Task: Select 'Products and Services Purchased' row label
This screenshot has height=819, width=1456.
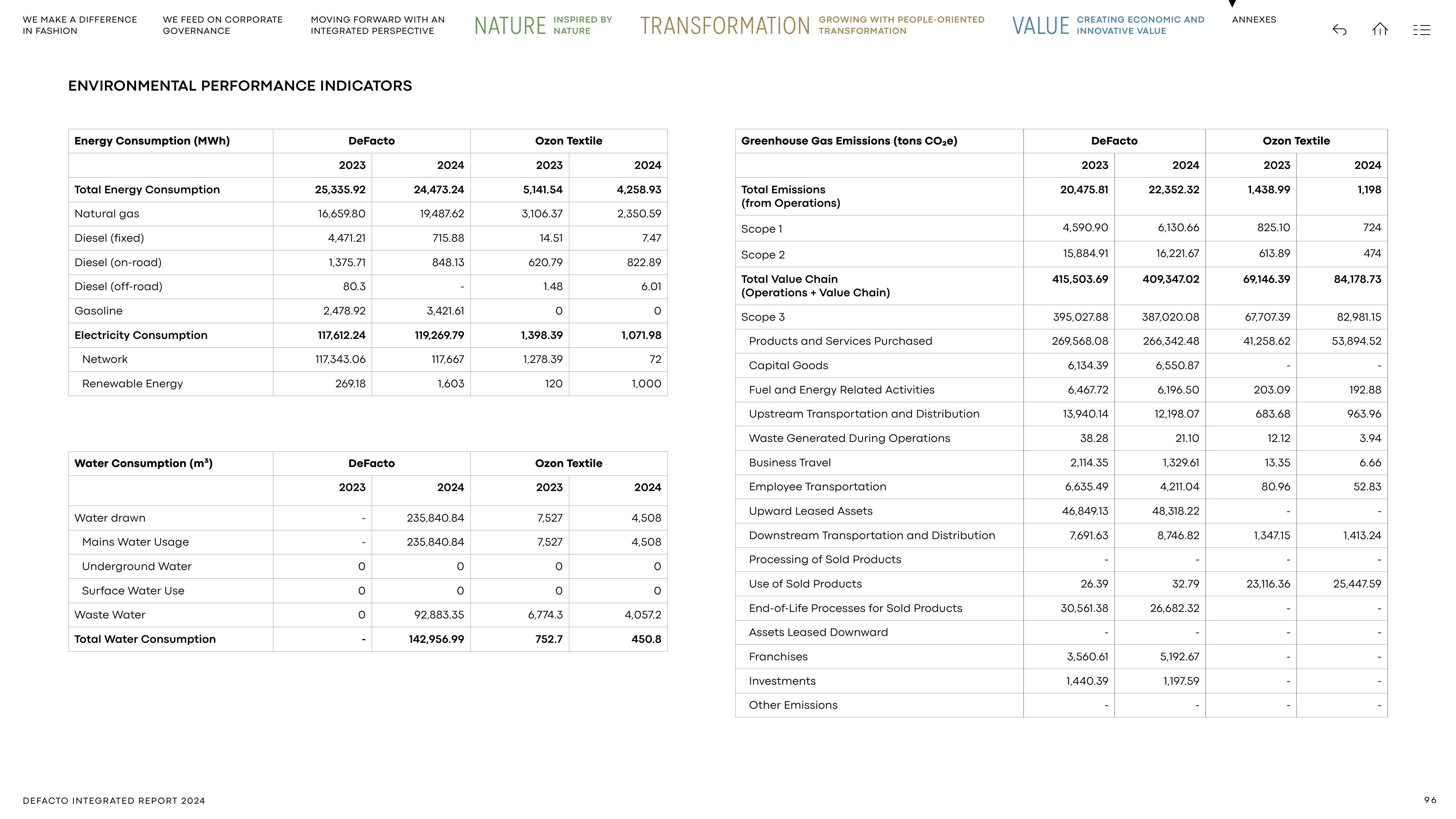Action: point(840,341)
